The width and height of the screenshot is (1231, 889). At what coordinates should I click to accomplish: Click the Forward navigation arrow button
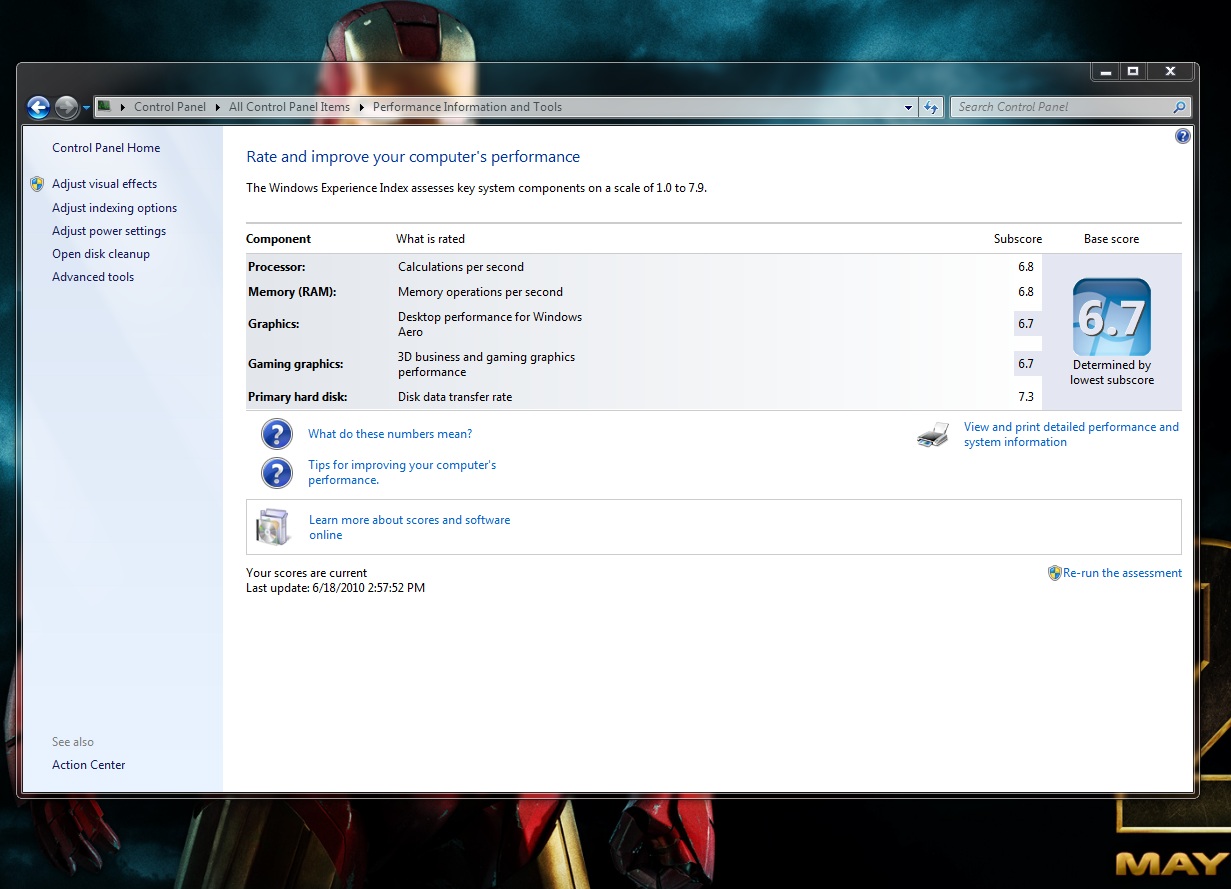(66, 107)
